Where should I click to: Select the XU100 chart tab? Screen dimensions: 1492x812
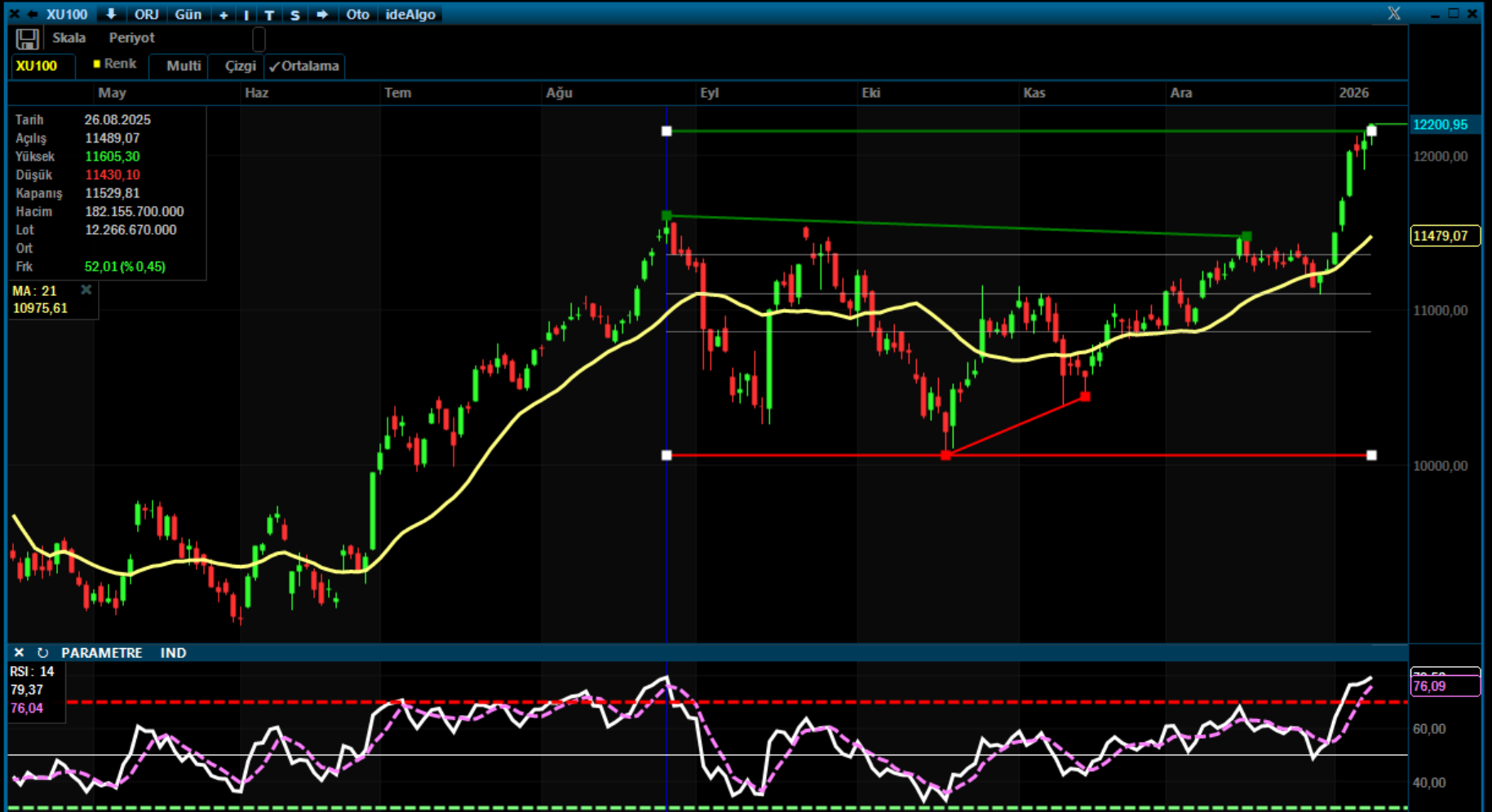pos(37,66)
